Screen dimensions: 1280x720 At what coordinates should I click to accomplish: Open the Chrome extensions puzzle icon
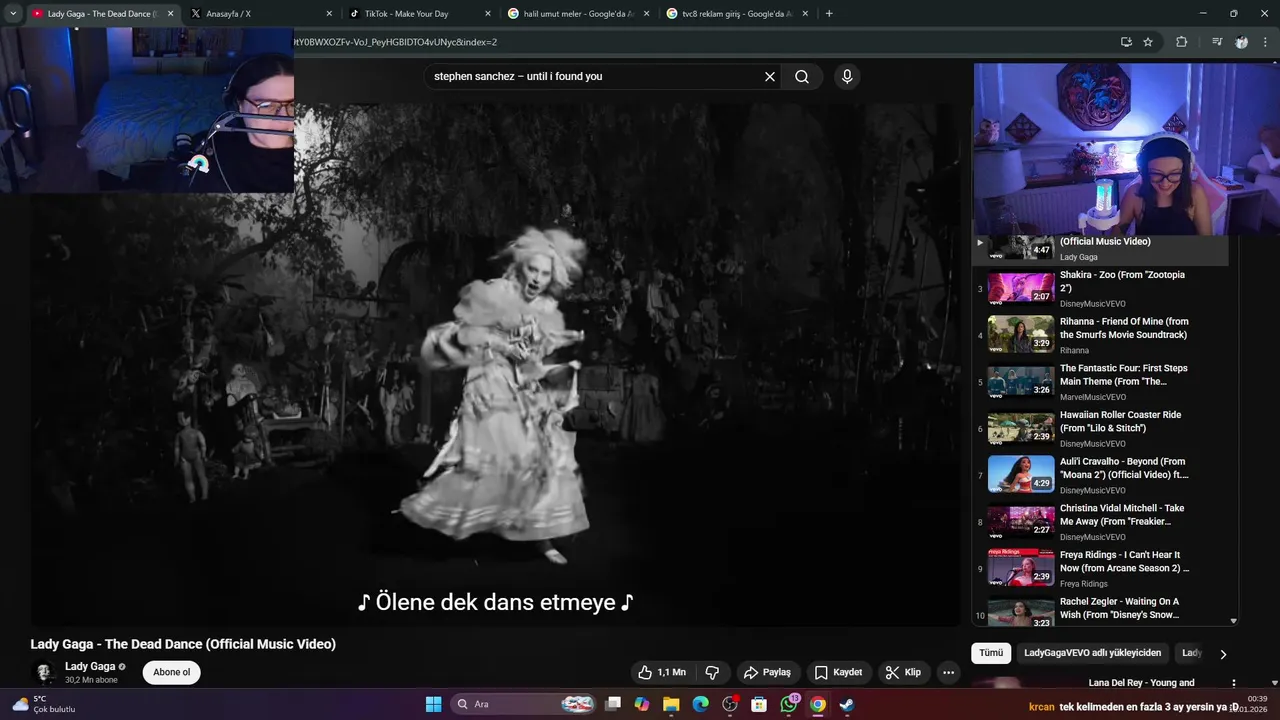click(x=1181, y=42)
